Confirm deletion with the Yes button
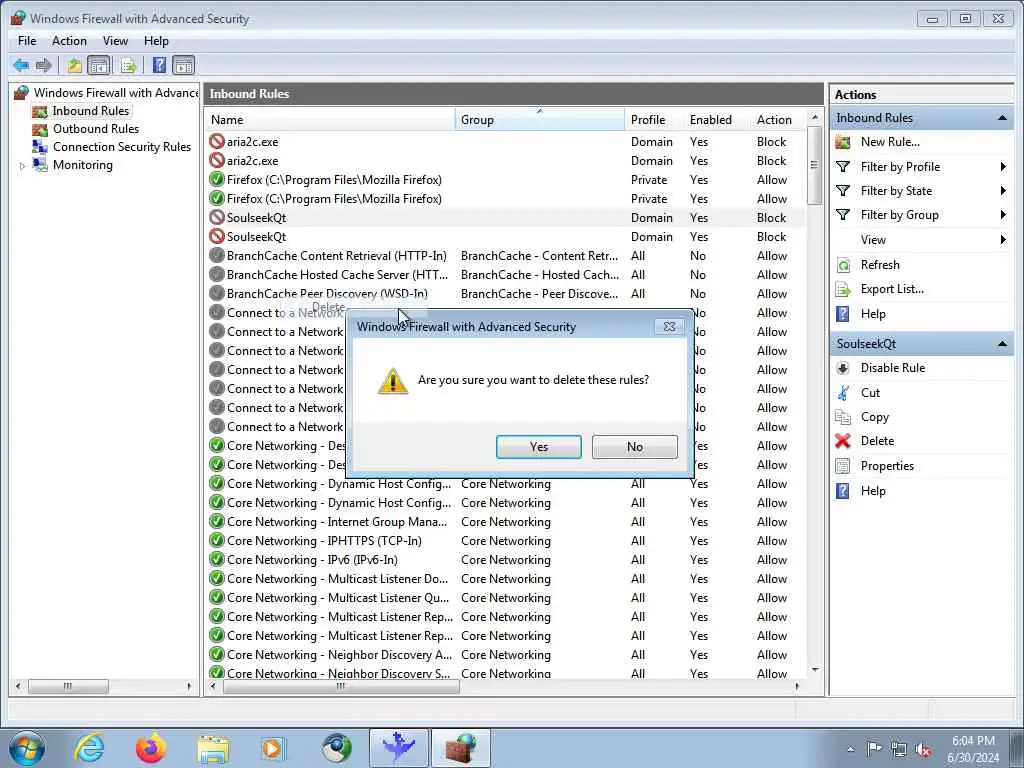 [539, 447]
